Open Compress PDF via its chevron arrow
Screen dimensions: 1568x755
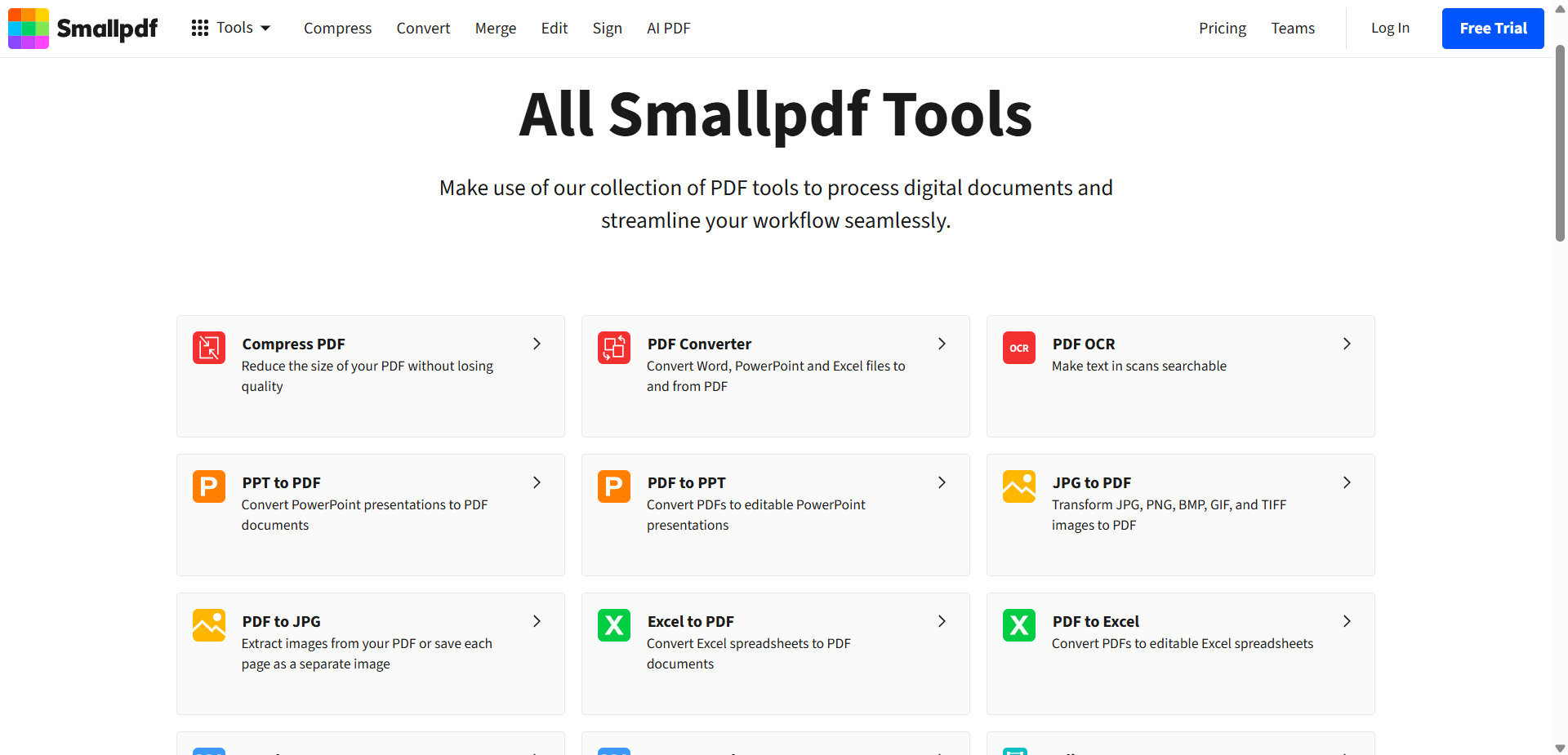click(x=537, y=344)
